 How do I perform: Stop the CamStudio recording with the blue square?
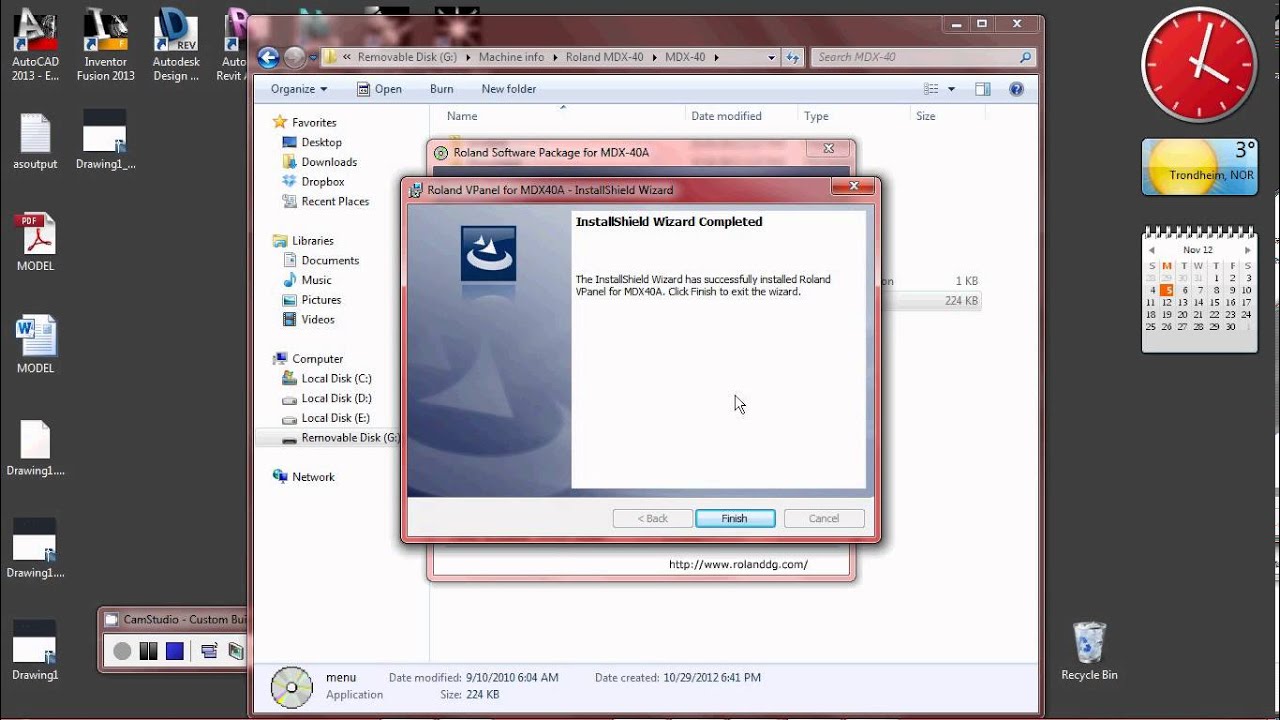175,651
